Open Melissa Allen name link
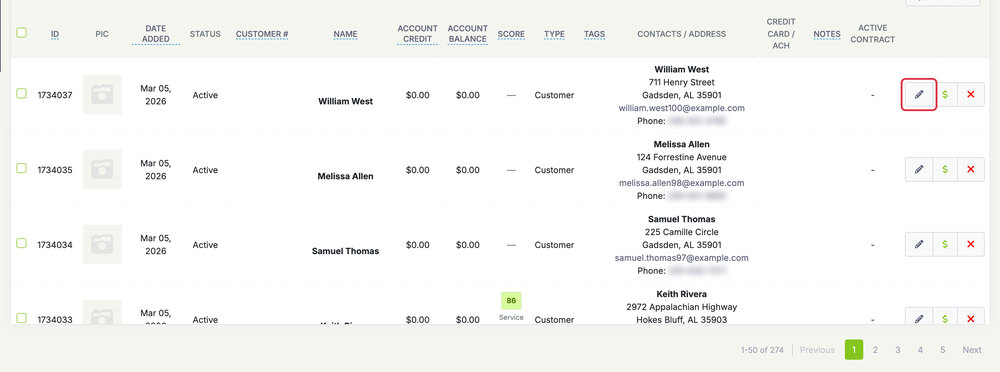The width and height of the screenshot is (1000, 372). 345,176
